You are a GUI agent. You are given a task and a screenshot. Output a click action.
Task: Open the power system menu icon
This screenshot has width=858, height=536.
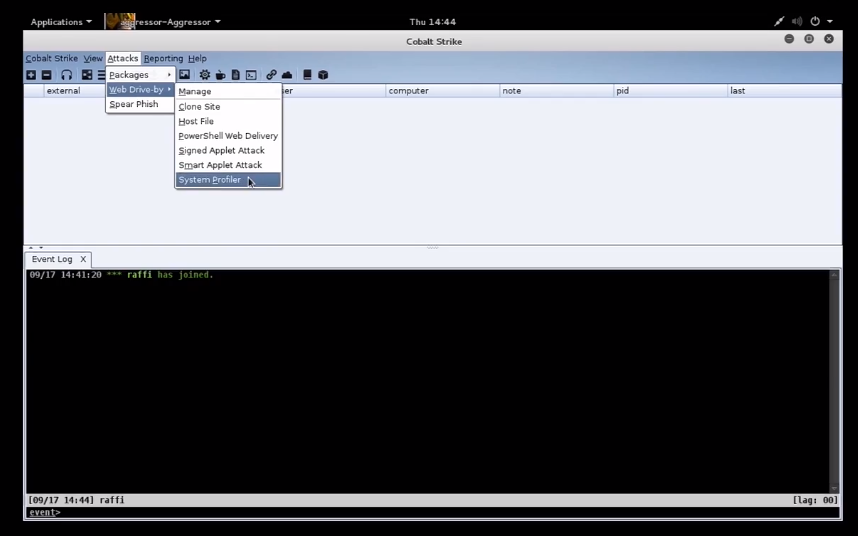pyautogui.click(x=815, y=21)
